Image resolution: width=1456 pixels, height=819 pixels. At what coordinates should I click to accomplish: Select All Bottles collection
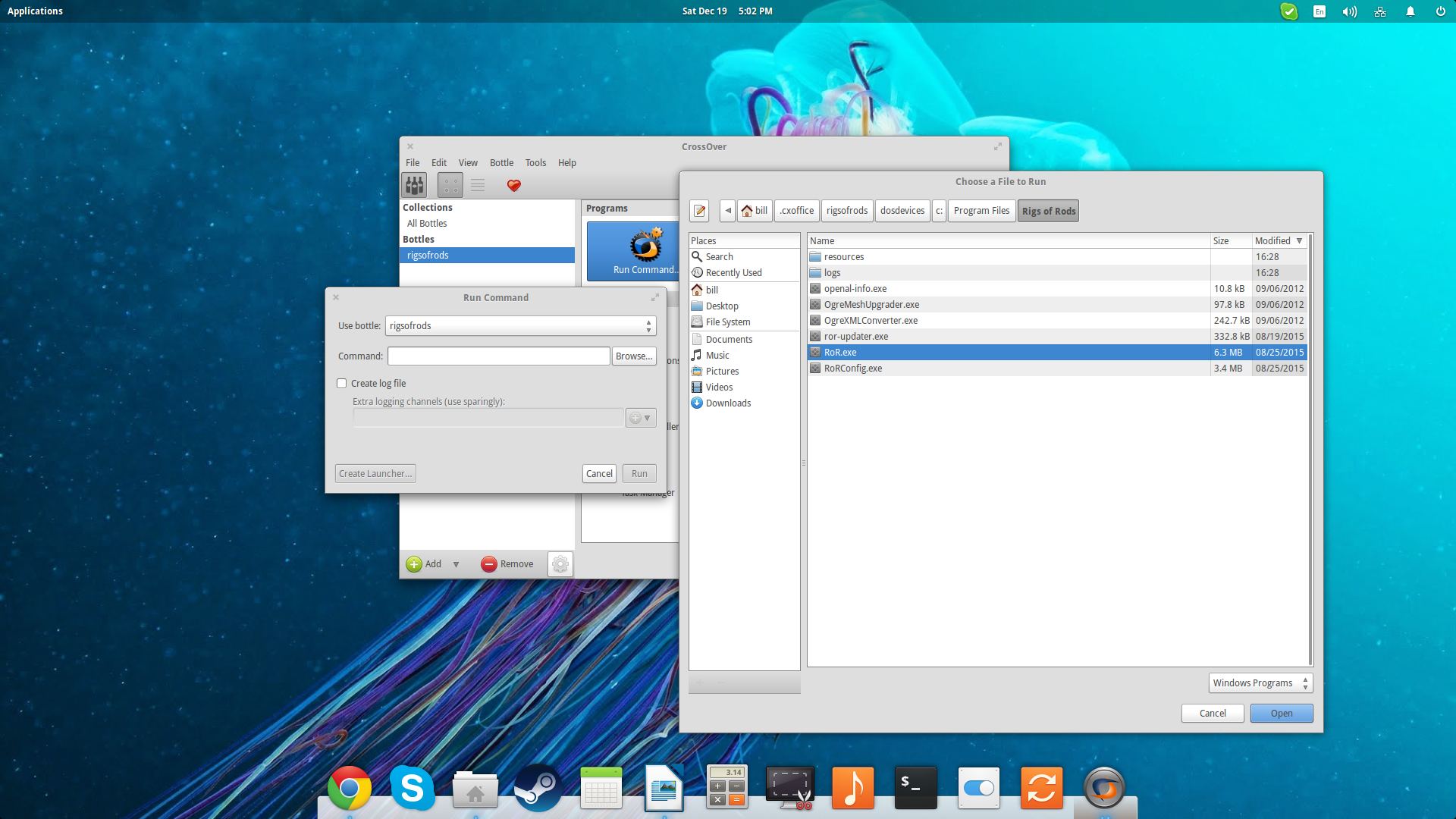point(487,224)
